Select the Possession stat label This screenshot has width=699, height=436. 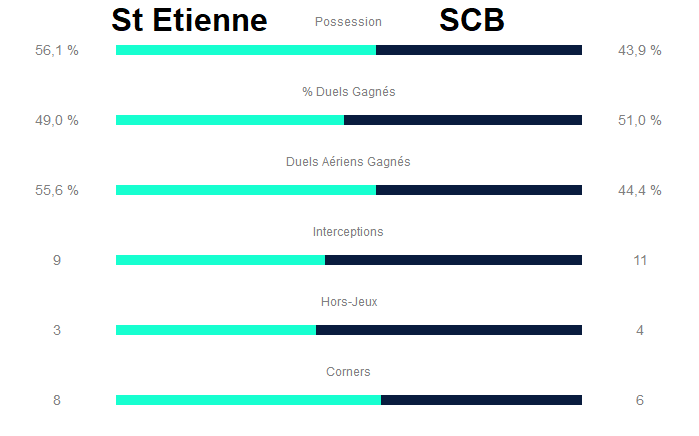(x=348, y=22)
